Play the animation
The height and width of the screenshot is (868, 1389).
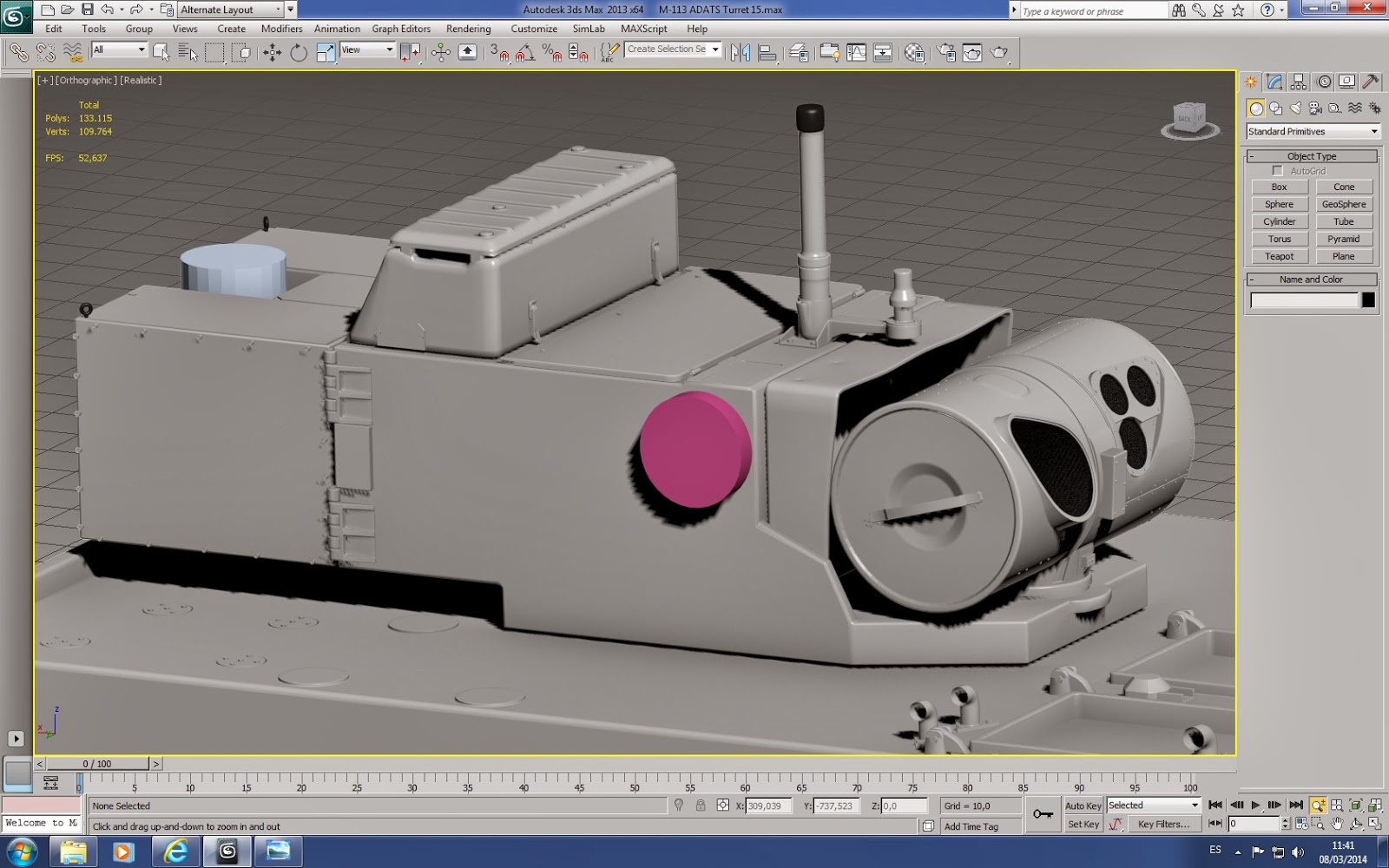(x=1256, y=805)
